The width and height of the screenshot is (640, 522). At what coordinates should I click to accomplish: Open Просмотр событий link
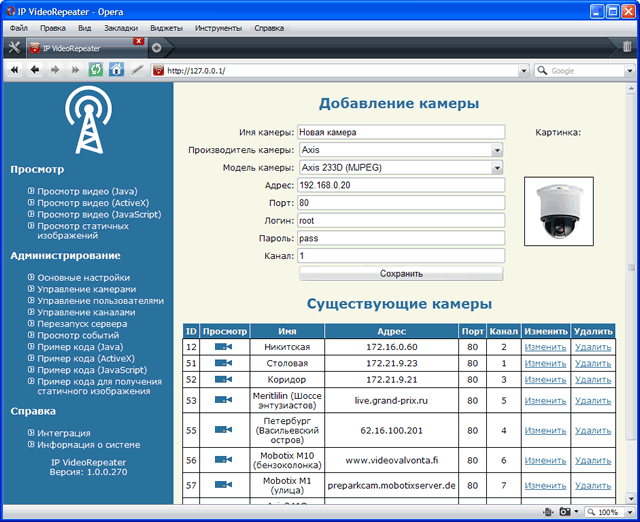[78, 335]
